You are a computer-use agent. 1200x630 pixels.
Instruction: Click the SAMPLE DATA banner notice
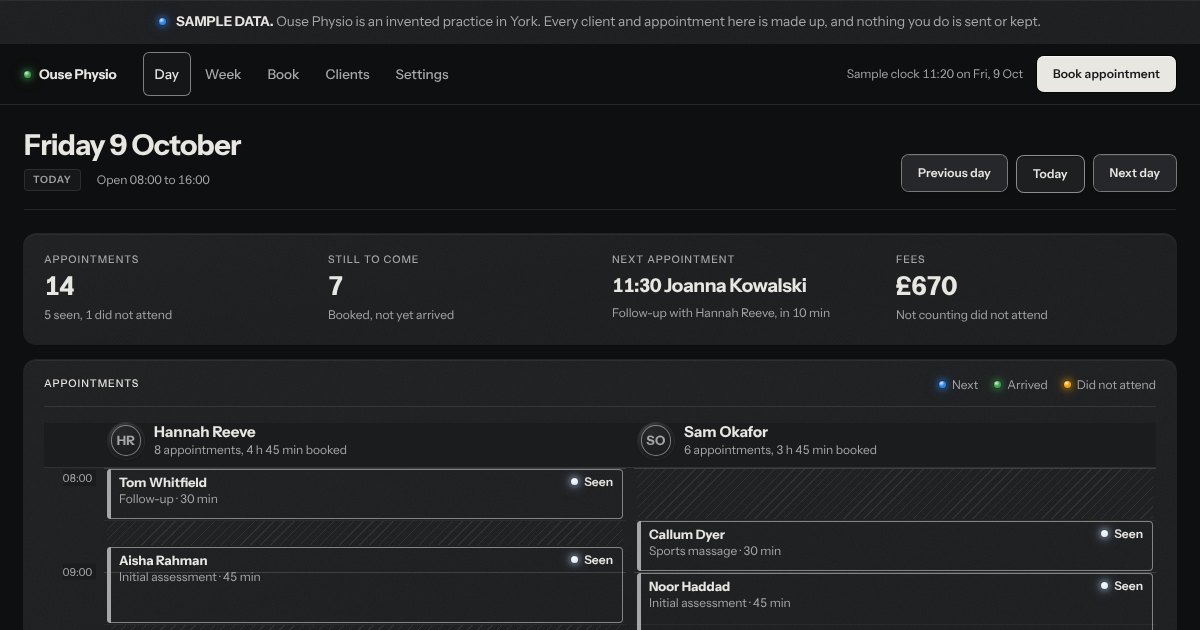click(x=600, y=21)
